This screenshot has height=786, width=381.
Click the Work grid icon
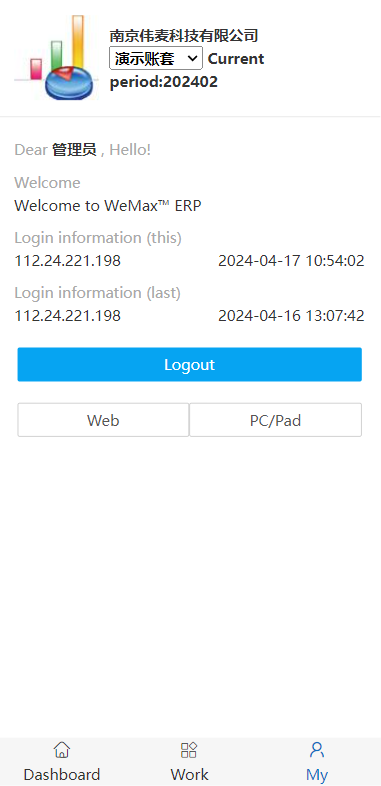[189, 750]
